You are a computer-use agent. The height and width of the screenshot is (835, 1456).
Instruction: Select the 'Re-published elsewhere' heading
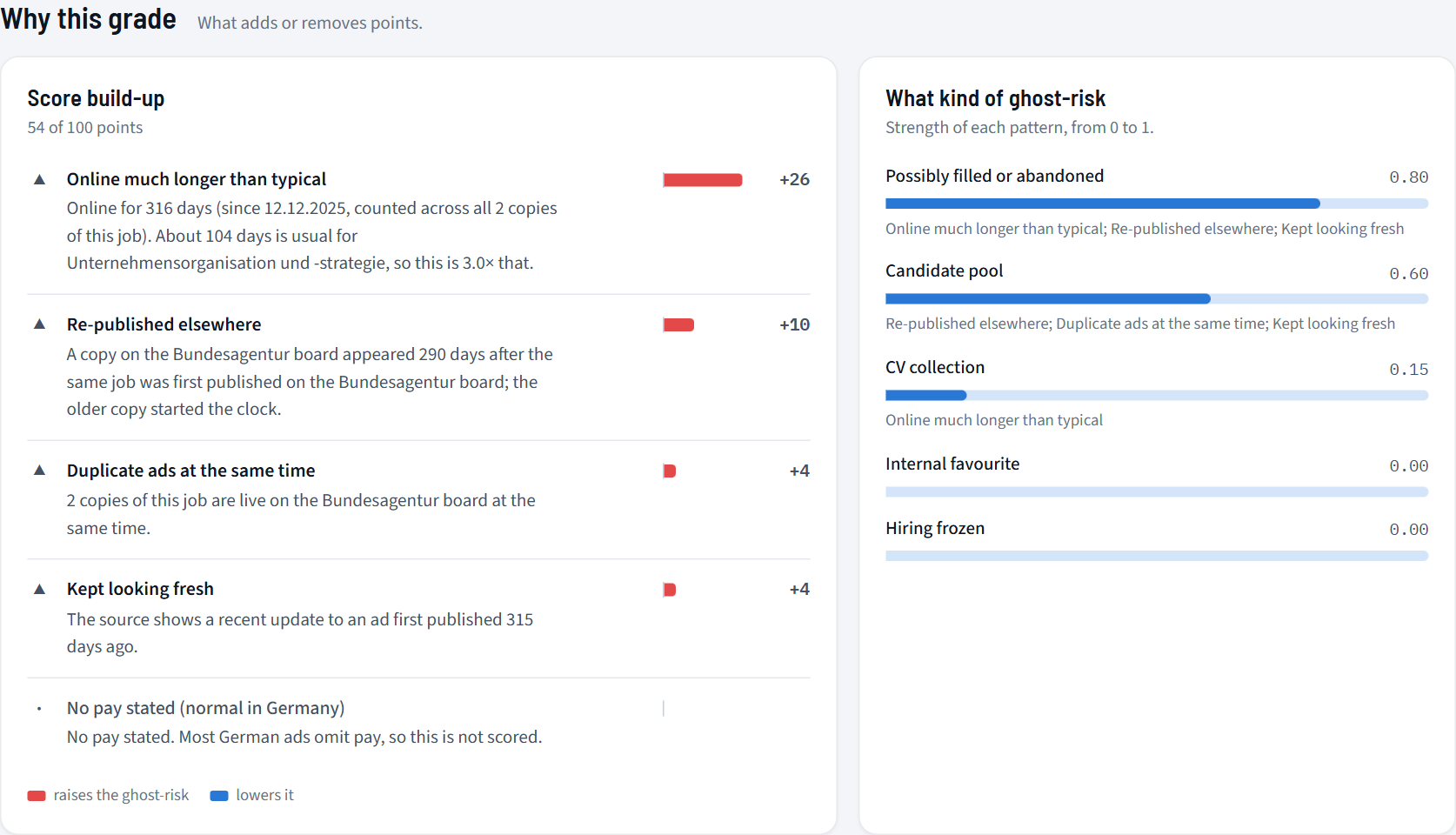[164, 324]
